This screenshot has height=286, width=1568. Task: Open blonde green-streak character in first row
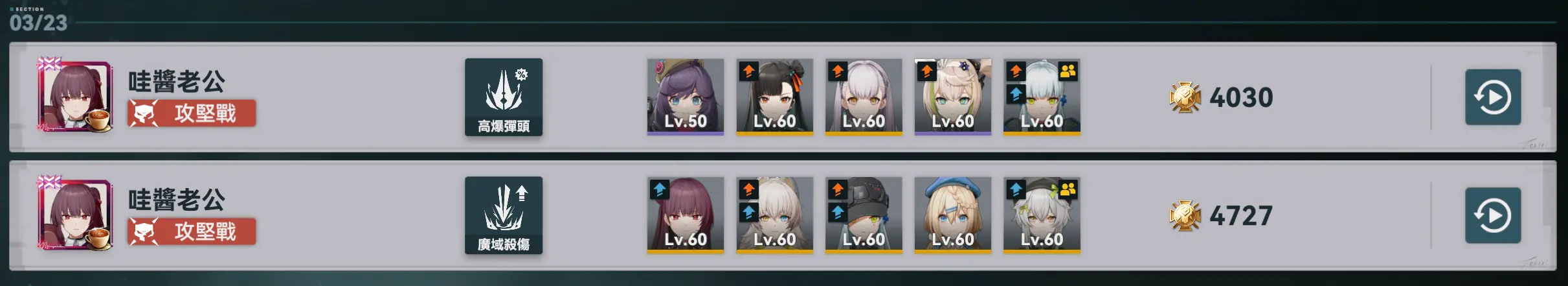[952, 97]
